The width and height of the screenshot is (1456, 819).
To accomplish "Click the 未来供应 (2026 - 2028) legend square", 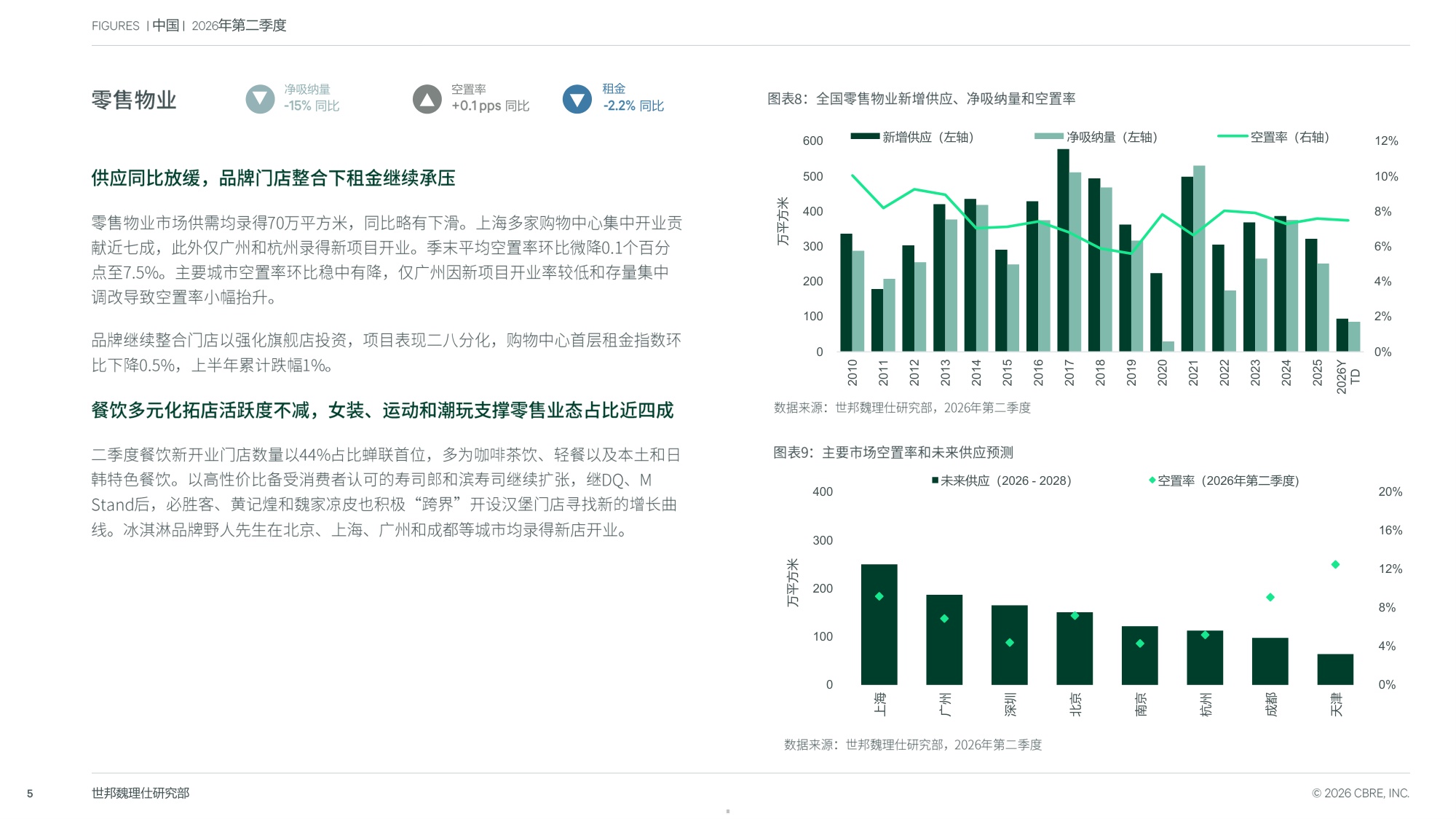I will [x=935, y=480].
